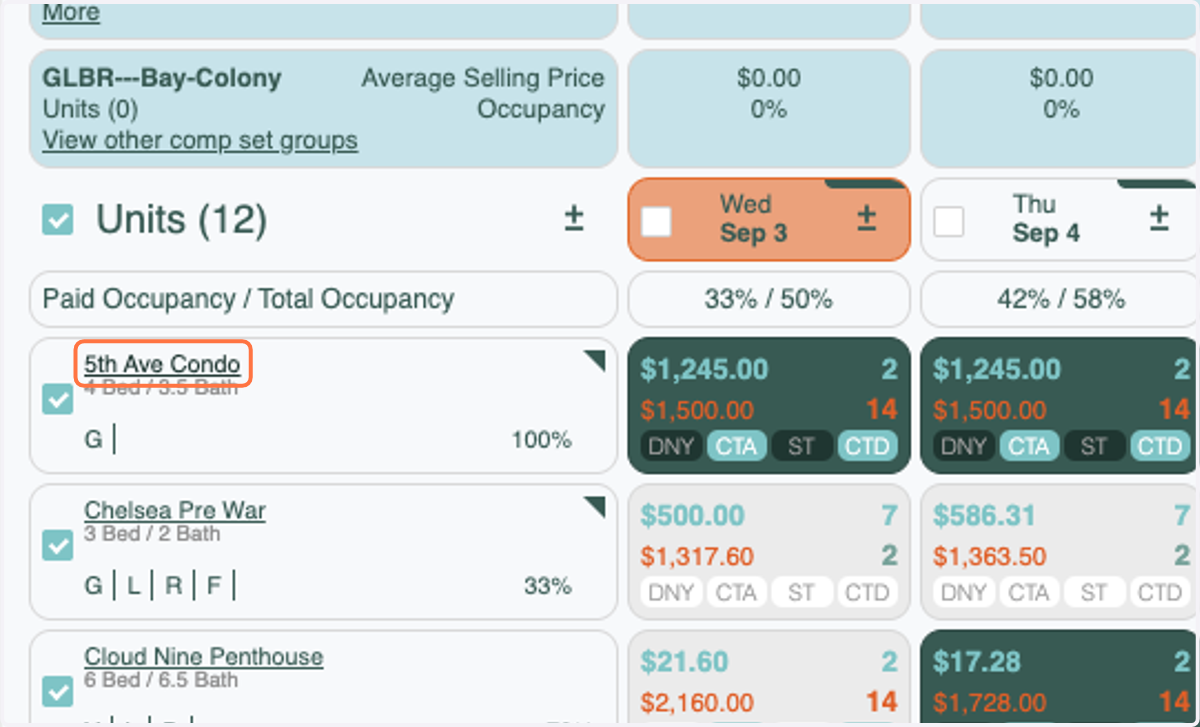Image resolution: width=1200 pixels, height=727 pixels.
Task: Toggle ST for Chelsea Pre War on Wed Sep 3
Action: (x=801, y=593)
